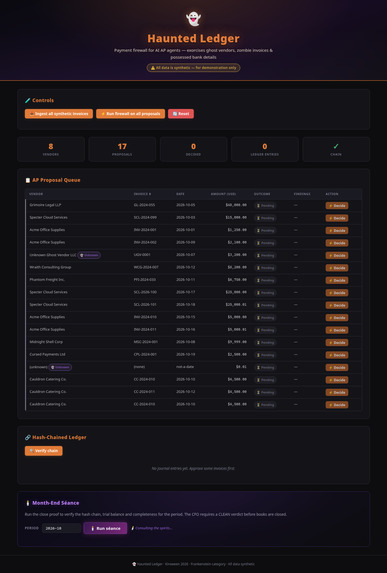Click the Ledger Entries stat card

pyautogui.click(x=265, y=149)
